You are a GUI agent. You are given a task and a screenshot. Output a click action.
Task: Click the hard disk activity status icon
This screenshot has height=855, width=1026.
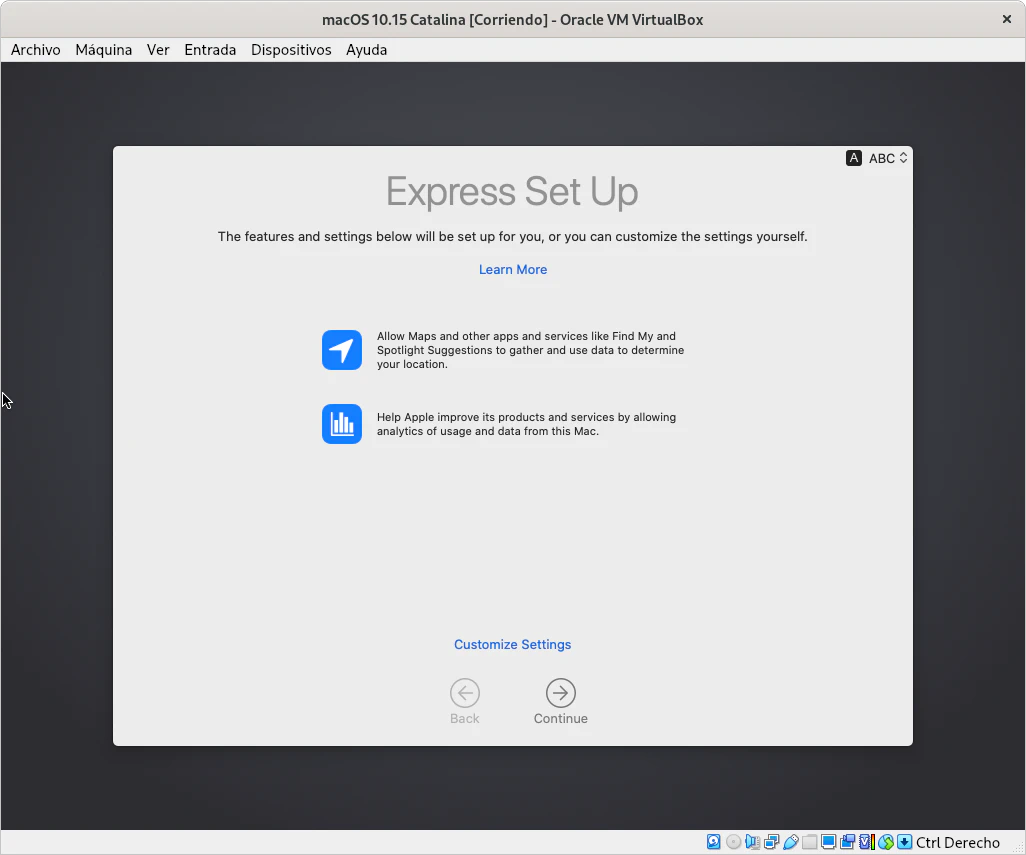(x=713, y=842)
